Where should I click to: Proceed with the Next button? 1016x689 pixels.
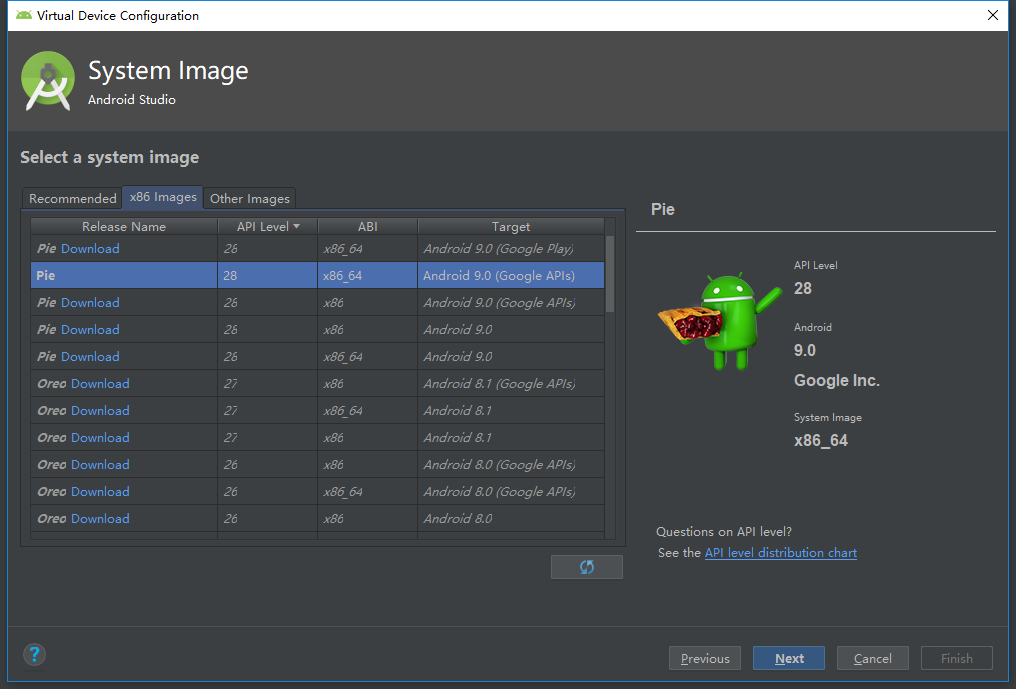(x=789, y=658)
